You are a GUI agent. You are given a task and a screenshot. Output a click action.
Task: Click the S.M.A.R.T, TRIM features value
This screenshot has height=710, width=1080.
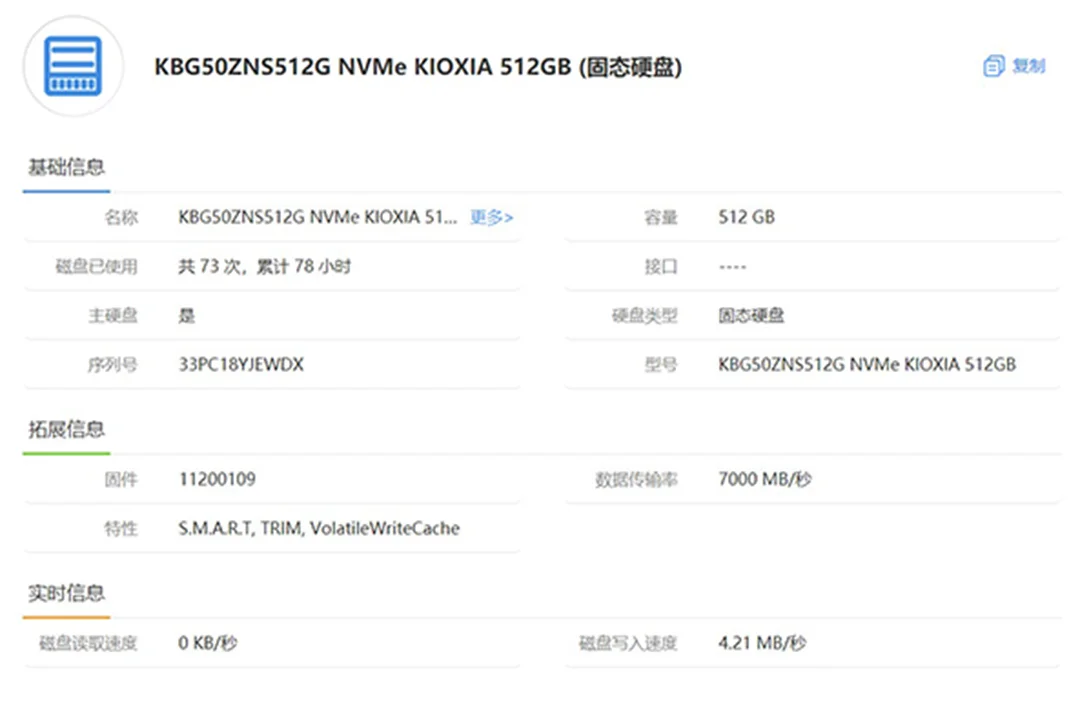(x=319, y=528)
